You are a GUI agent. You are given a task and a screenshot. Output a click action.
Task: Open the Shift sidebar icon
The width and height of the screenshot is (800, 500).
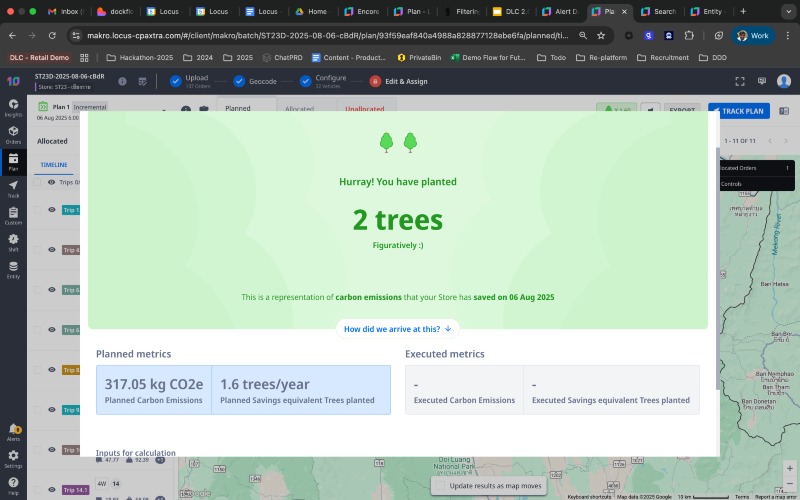(x=13, y=242)
